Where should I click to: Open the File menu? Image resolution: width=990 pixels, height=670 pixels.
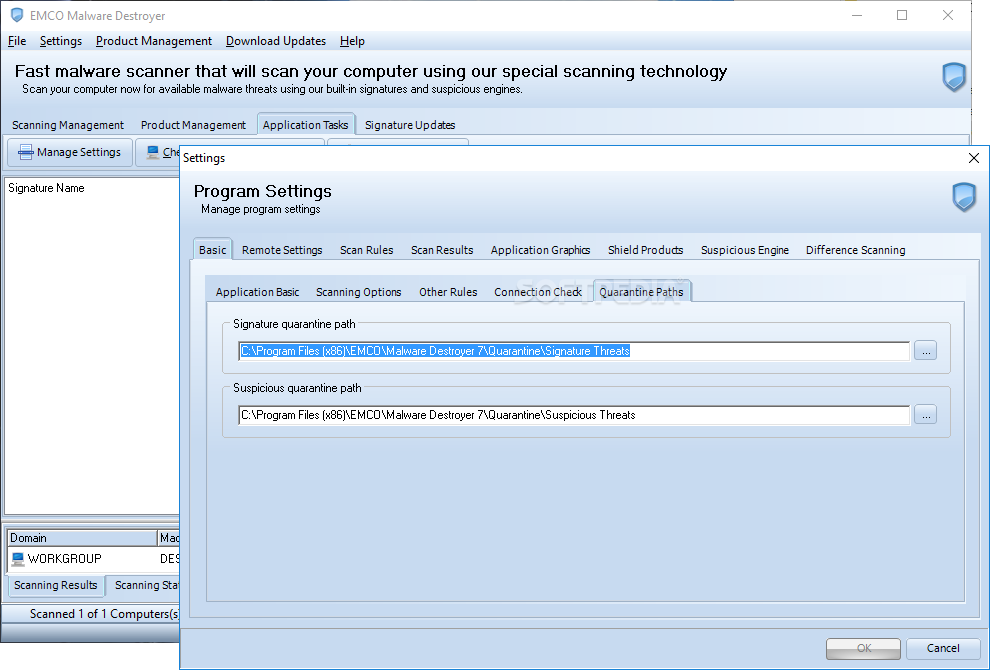[x=17, y=41]
